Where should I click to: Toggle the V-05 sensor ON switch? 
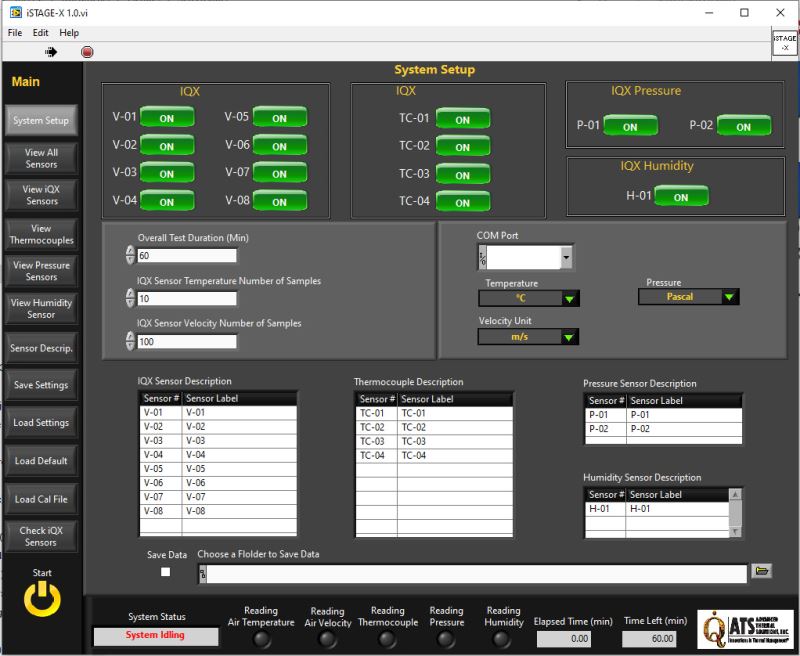[x=280, y=117]
